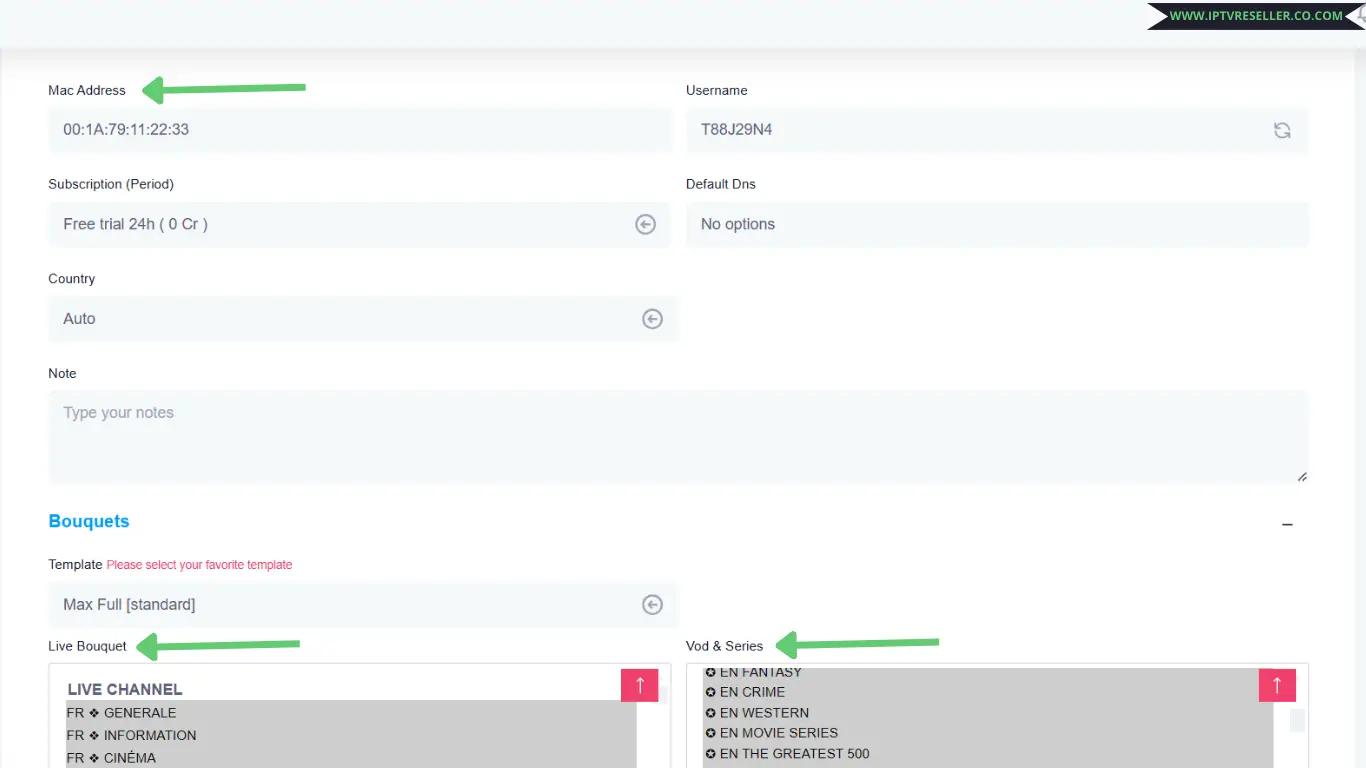Select EN WESTERN in Vod & Series

click(x=764, y=713)
